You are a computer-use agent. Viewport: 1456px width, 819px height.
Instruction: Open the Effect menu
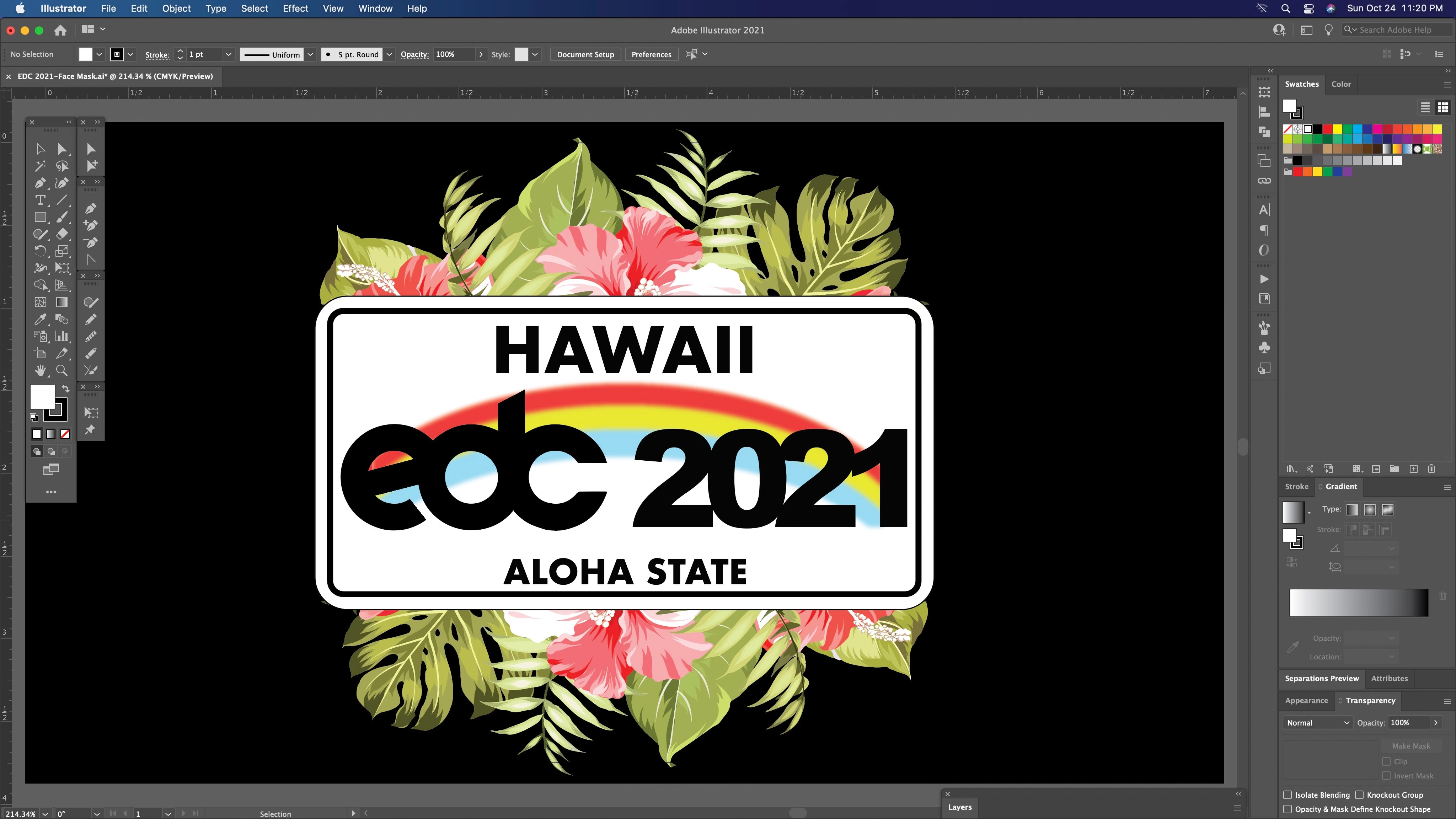pos(295,9)
